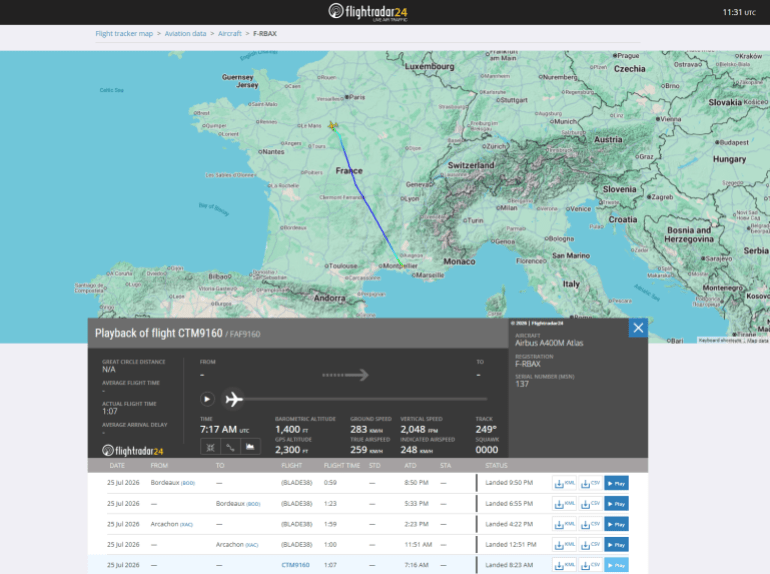Click Airbus A400M Atlas aircraft type text
Image resolution: width=770 pixels, height=574 pixels.
(549, 343)
